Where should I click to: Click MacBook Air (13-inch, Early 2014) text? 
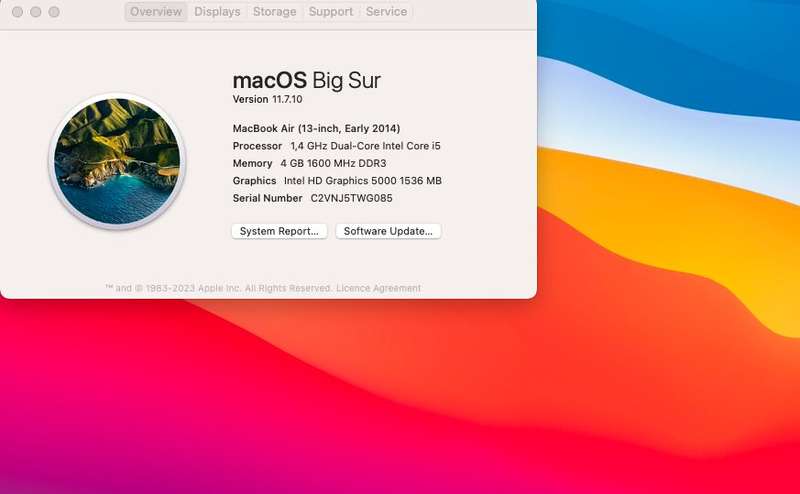[316, 129]
